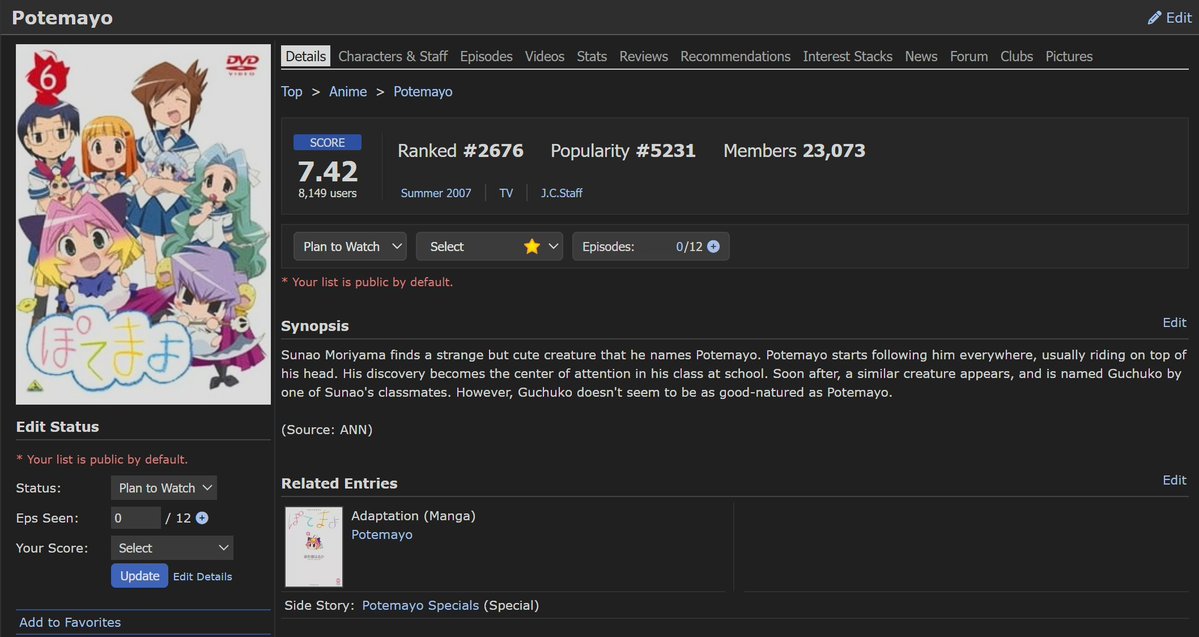Click the TV type link
The image size is (1199, 637).
tap(506, 193)
